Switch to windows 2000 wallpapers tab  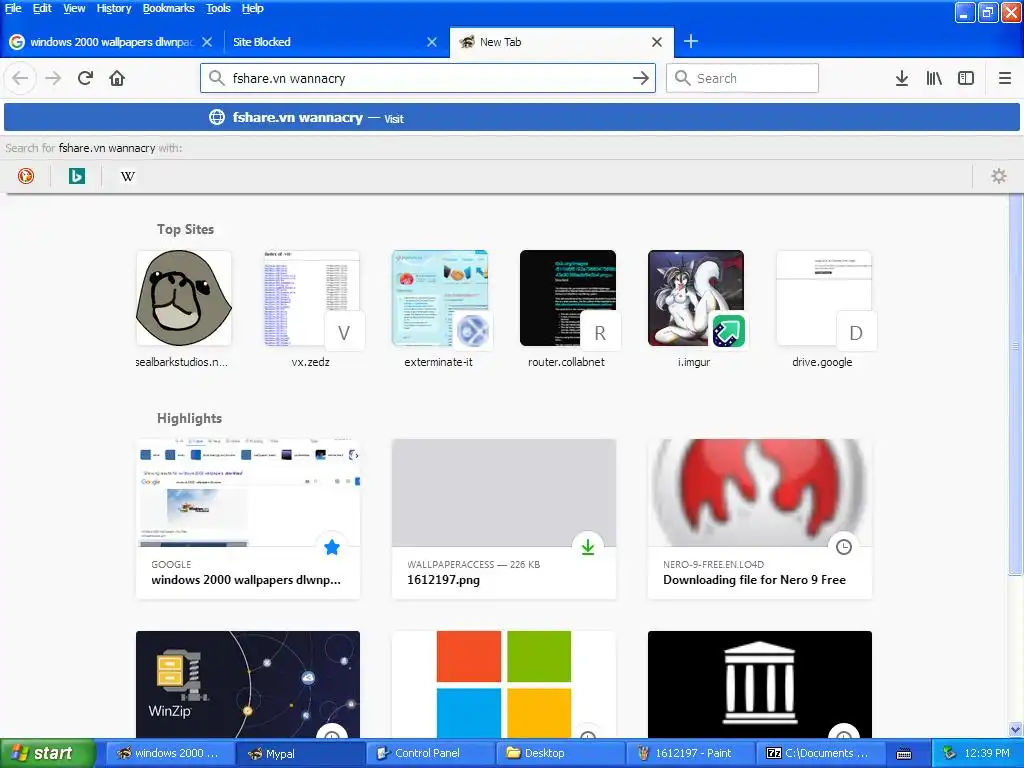click(x=111, y=42)
